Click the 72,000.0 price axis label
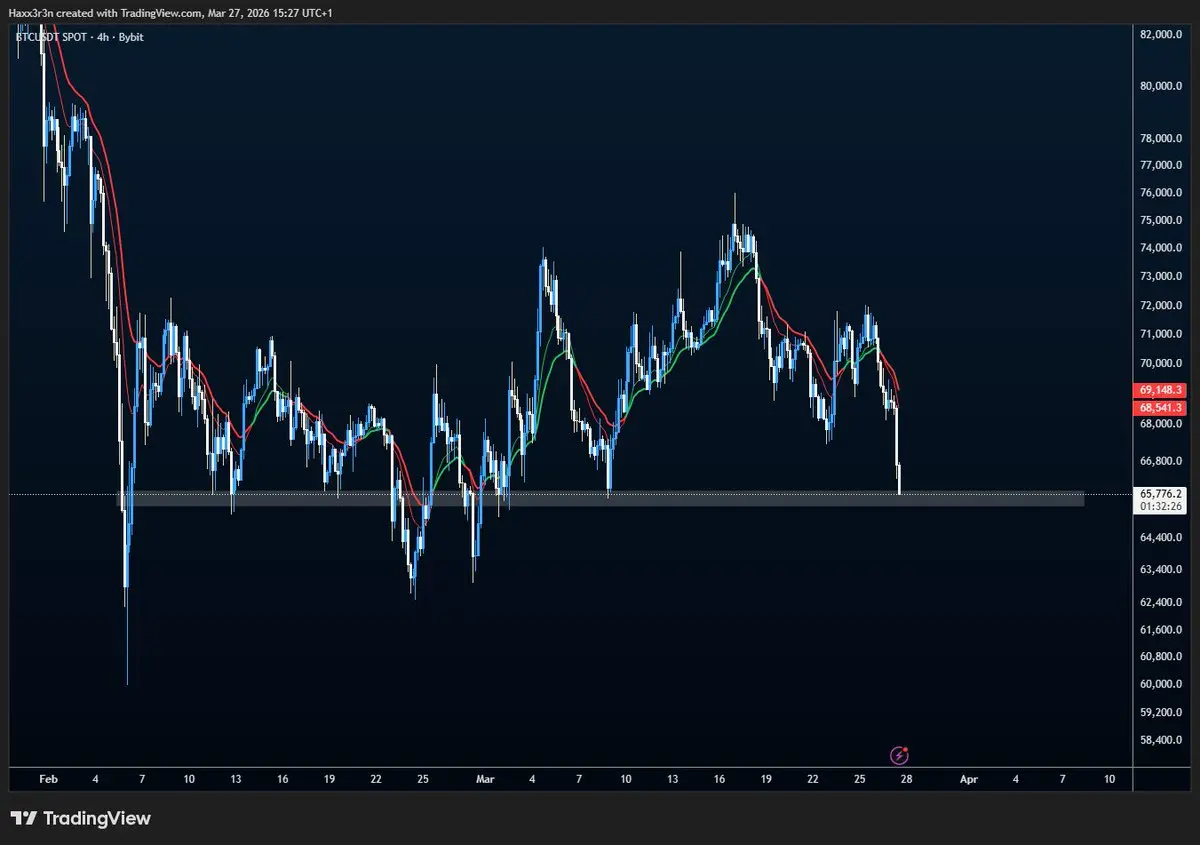 coord(1160,305)
